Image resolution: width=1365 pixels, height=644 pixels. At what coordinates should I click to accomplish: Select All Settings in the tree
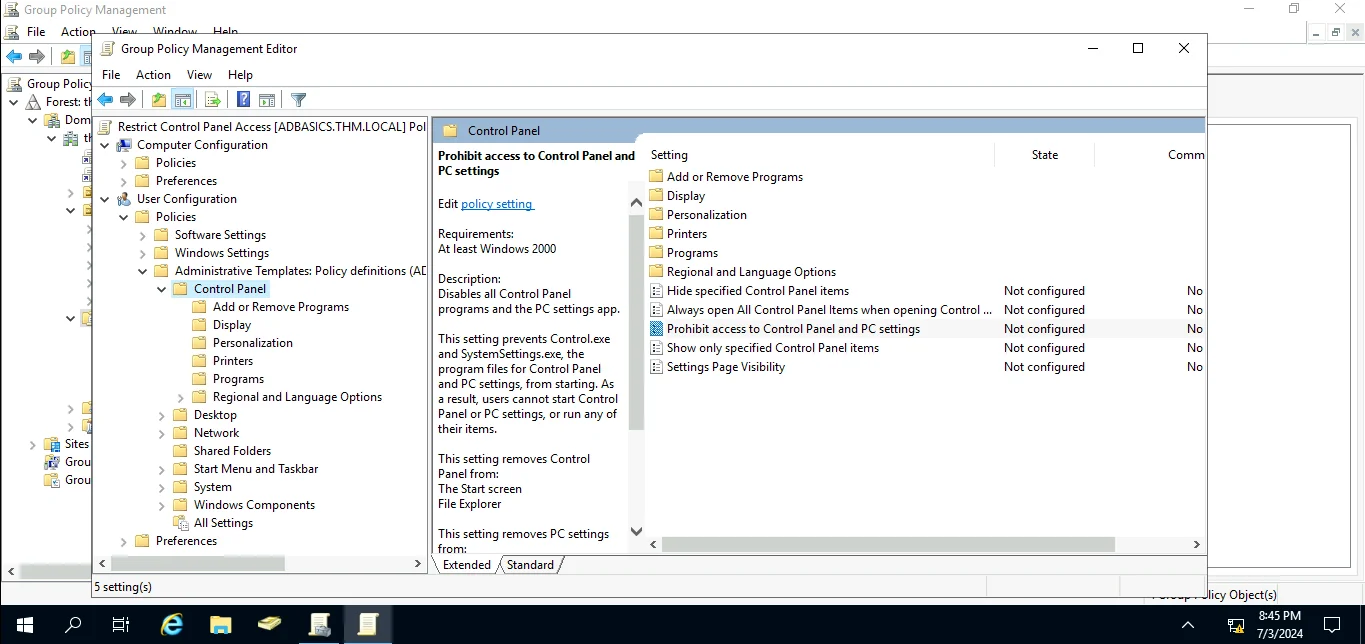coord(223,523)
